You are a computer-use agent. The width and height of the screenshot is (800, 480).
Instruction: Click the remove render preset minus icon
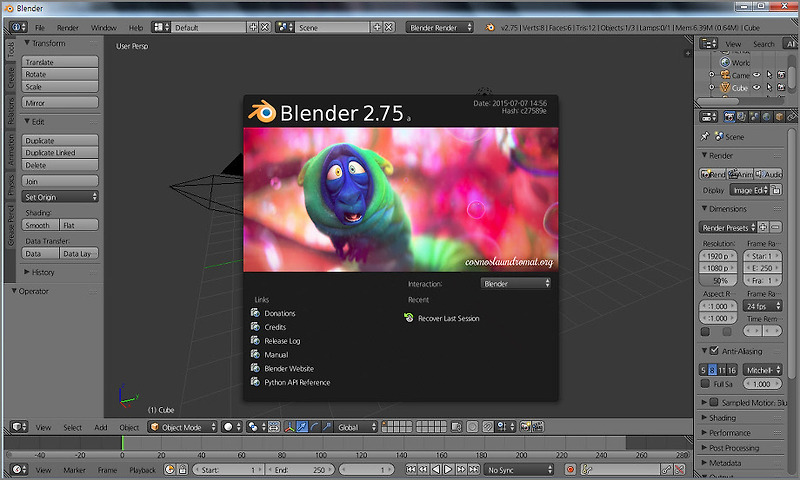coord(776,227)
